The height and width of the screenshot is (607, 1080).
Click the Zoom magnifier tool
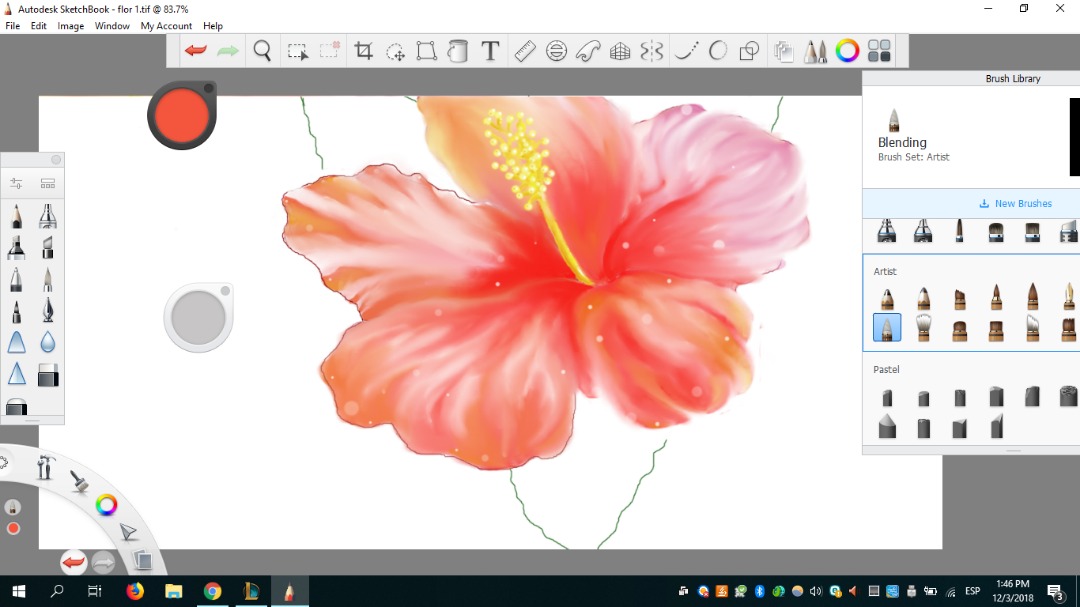[x=262, y=51]
